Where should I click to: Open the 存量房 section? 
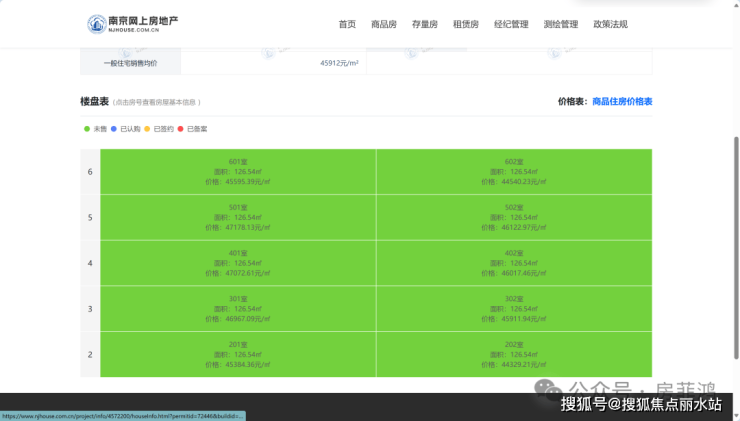pos(424,24)
